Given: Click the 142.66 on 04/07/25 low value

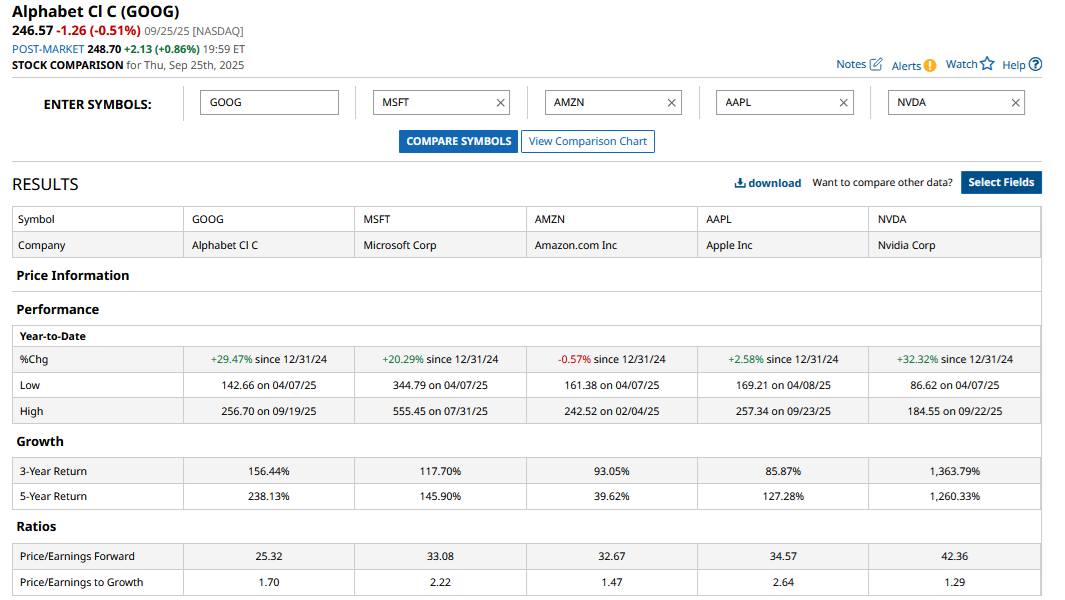Looking at the screenshot, I should coord(269,385).
